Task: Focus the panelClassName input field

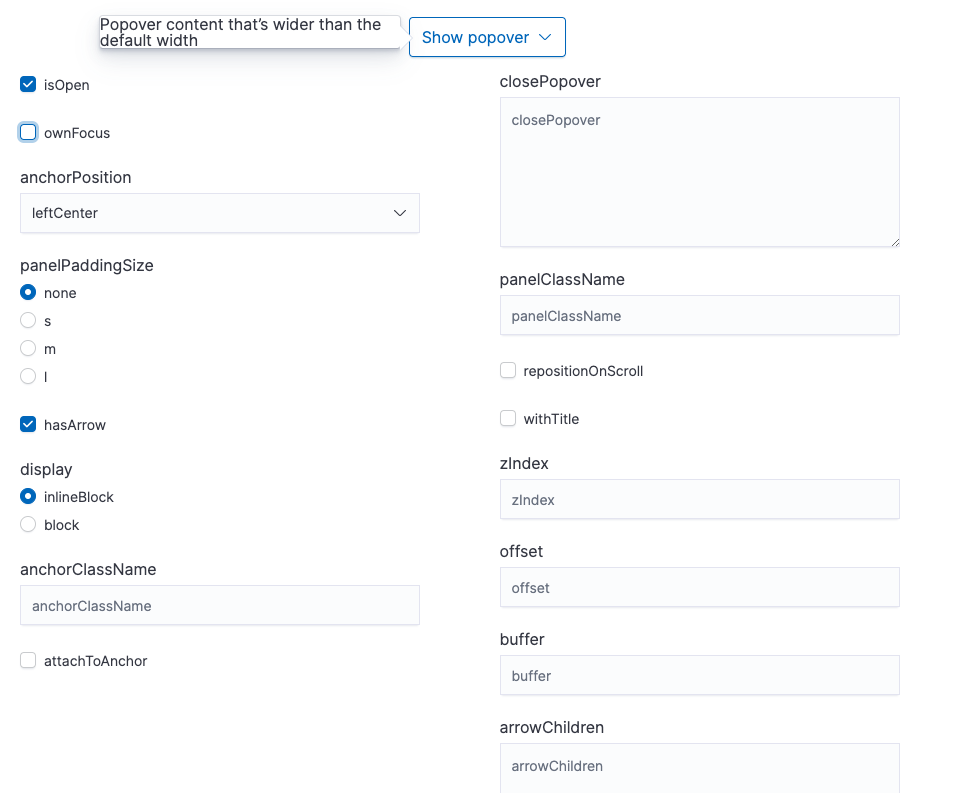Action: 699,315
